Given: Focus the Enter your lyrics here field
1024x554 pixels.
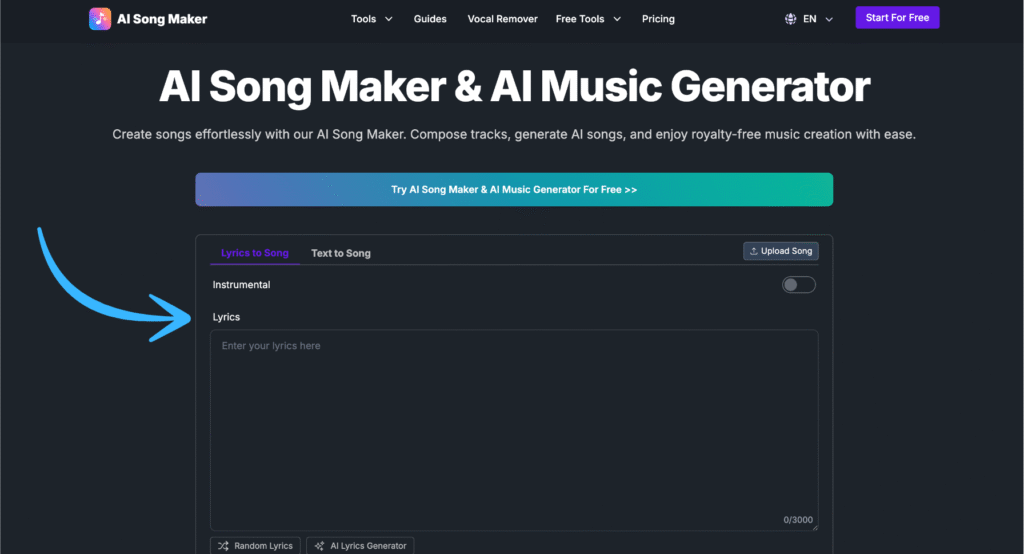Looking at the screenshot, I should [x=514, y=430].
